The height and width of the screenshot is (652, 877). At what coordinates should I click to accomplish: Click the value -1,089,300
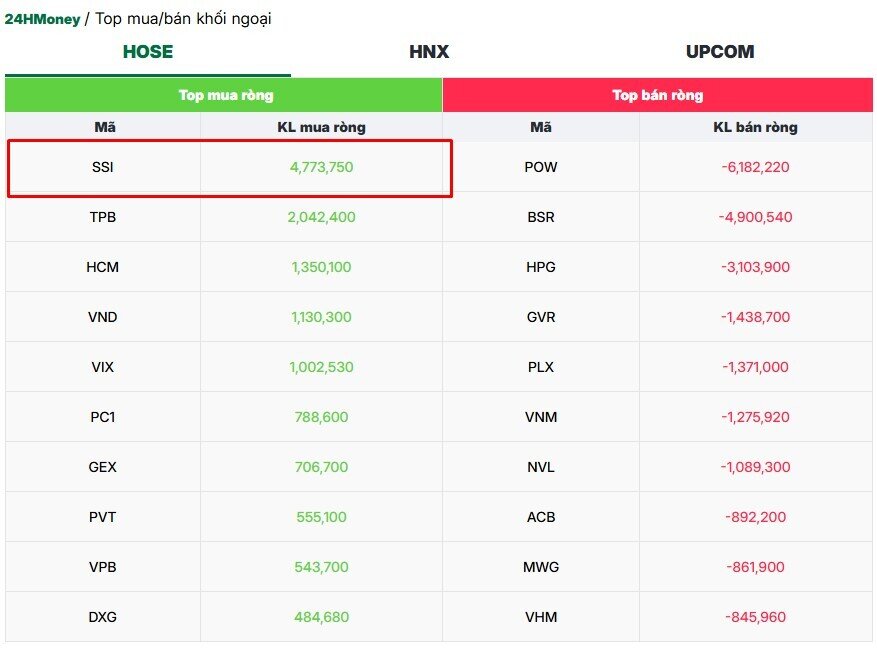pos(756,467)
